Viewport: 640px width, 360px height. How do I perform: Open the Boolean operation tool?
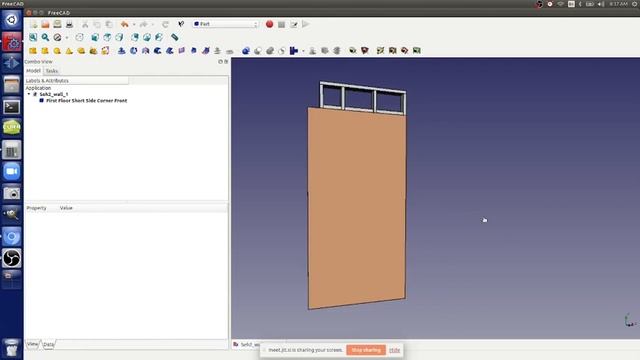[x=246, y=51]
